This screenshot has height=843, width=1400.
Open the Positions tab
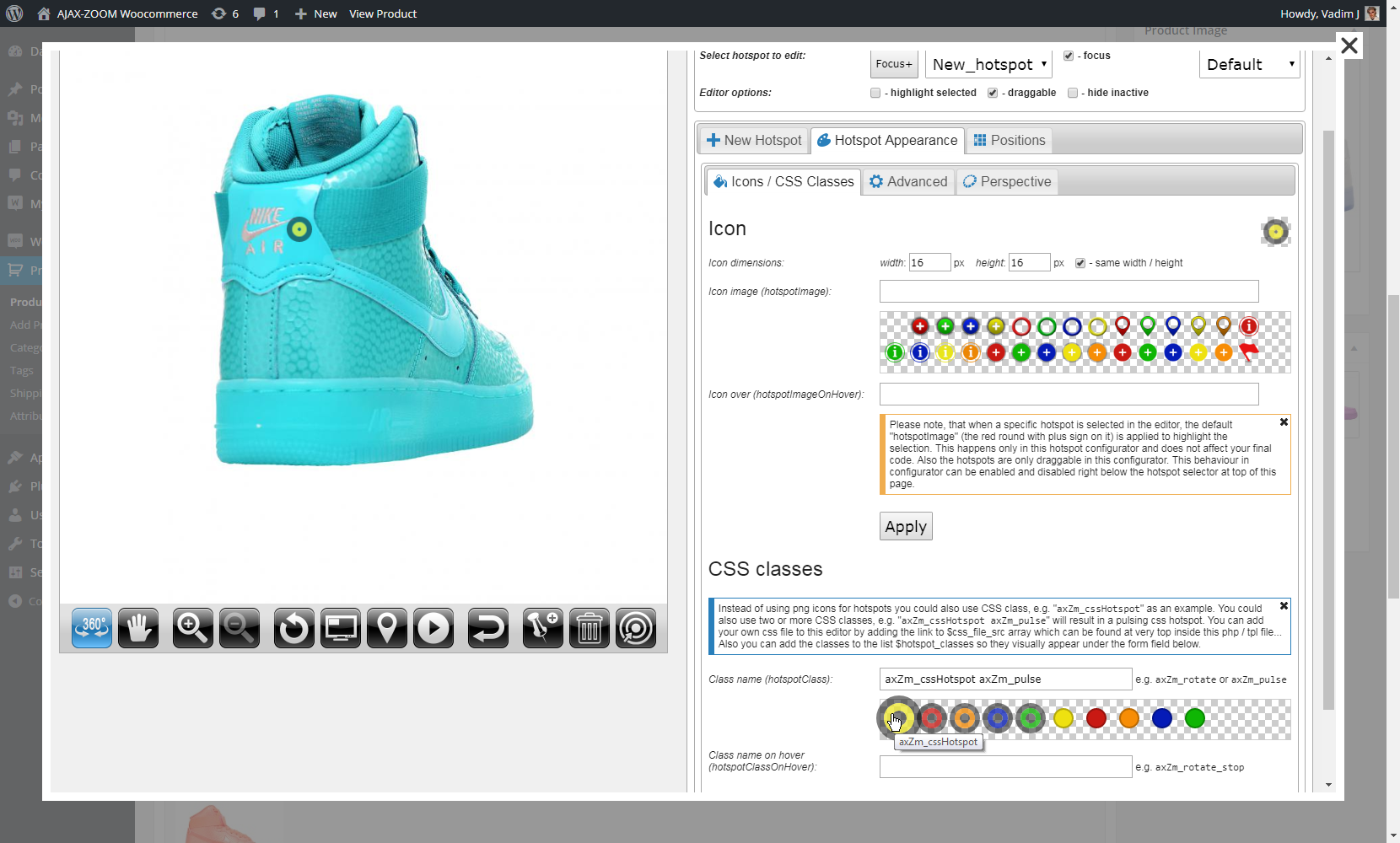pyautogui.click(x=1010, y=140)
